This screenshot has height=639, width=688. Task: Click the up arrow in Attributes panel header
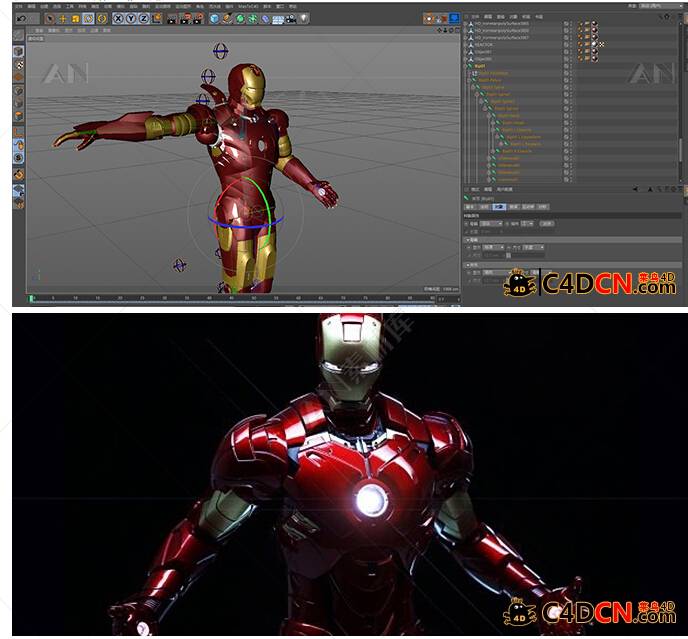click(x=650, y=189)
